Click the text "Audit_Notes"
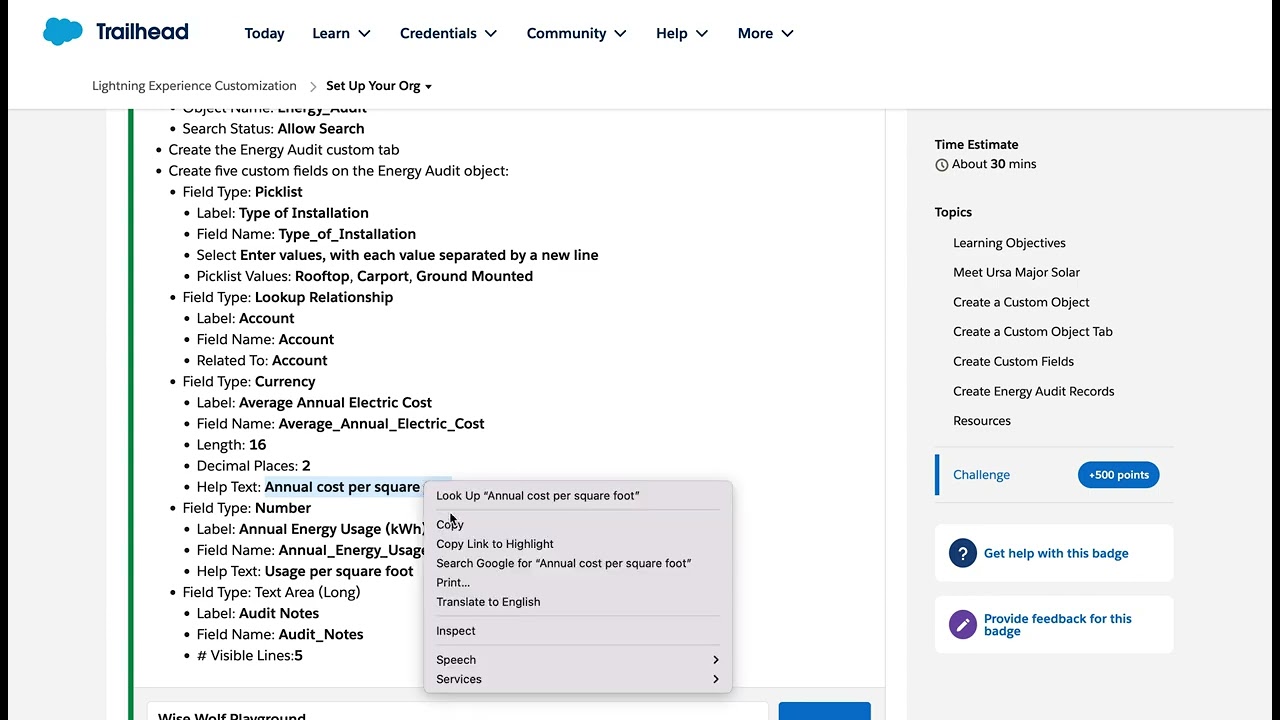The height and width of the screenshot is (720, 1280). [321, 635]
